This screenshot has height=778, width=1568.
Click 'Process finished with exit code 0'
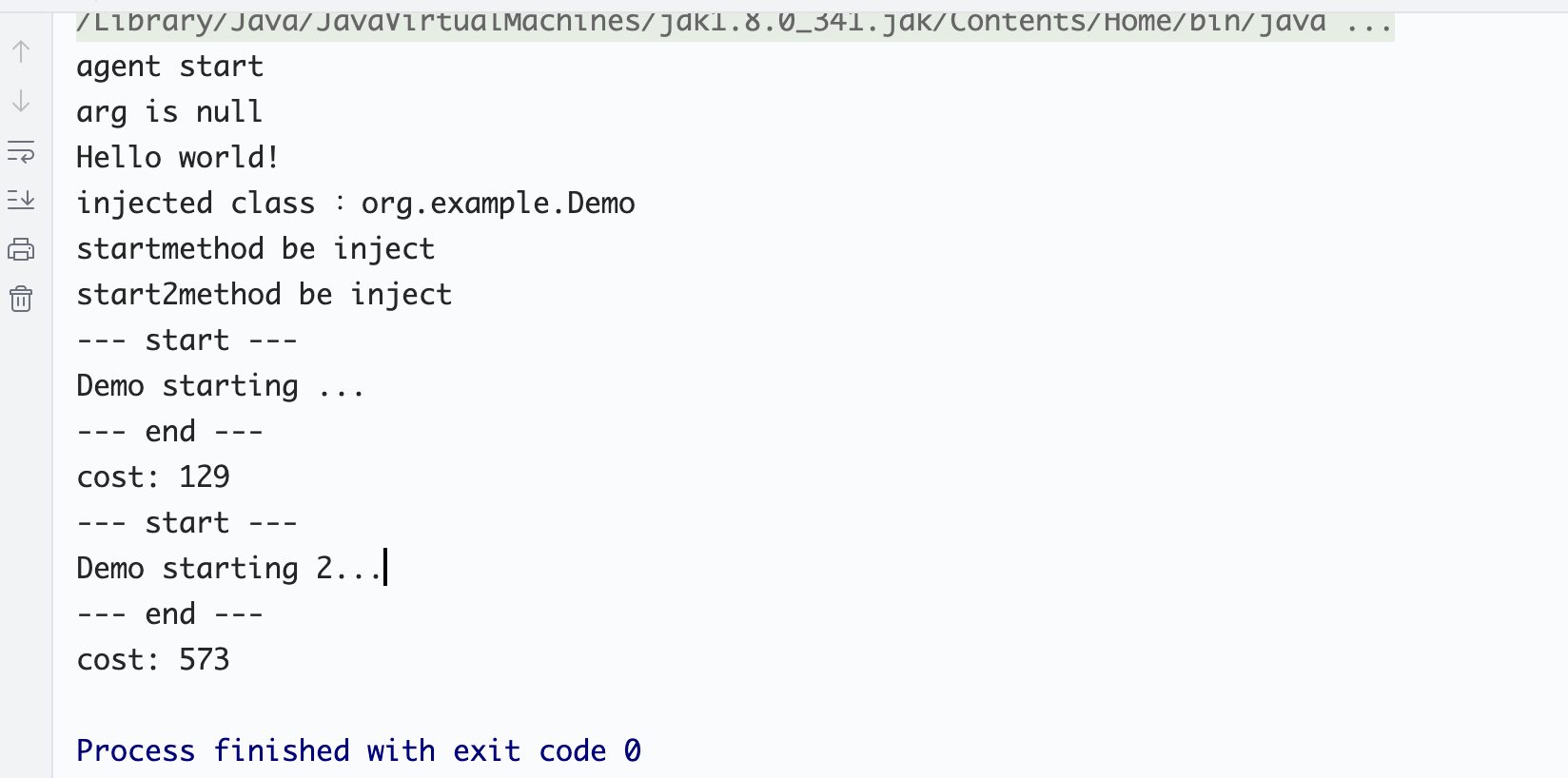[359, 751]
